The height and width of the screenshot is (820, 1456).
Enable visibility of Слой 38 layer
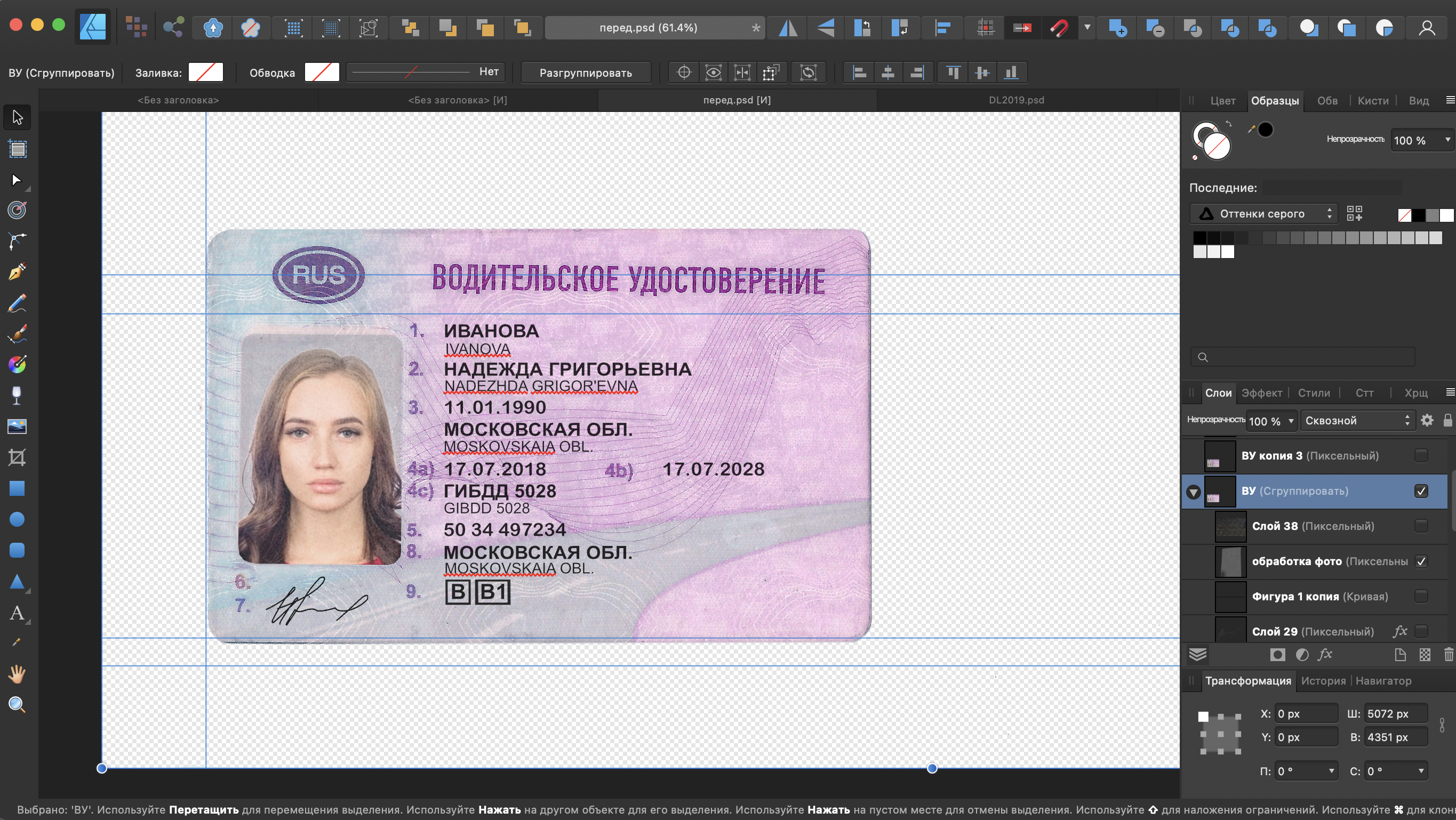point(1421,526)
